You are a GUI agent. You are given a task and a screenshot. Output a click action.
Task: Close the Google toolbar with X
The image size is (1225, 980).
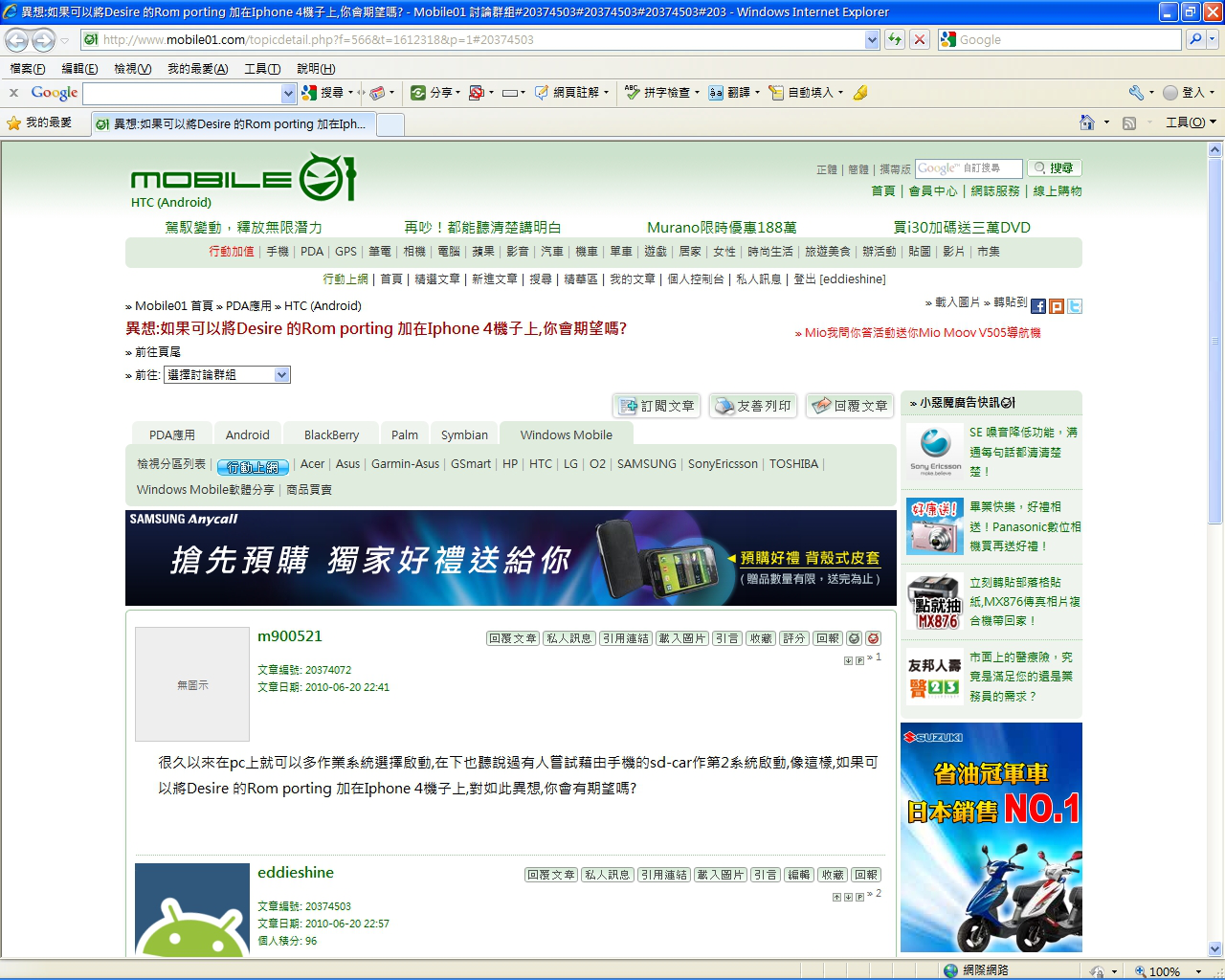point(13,93)
